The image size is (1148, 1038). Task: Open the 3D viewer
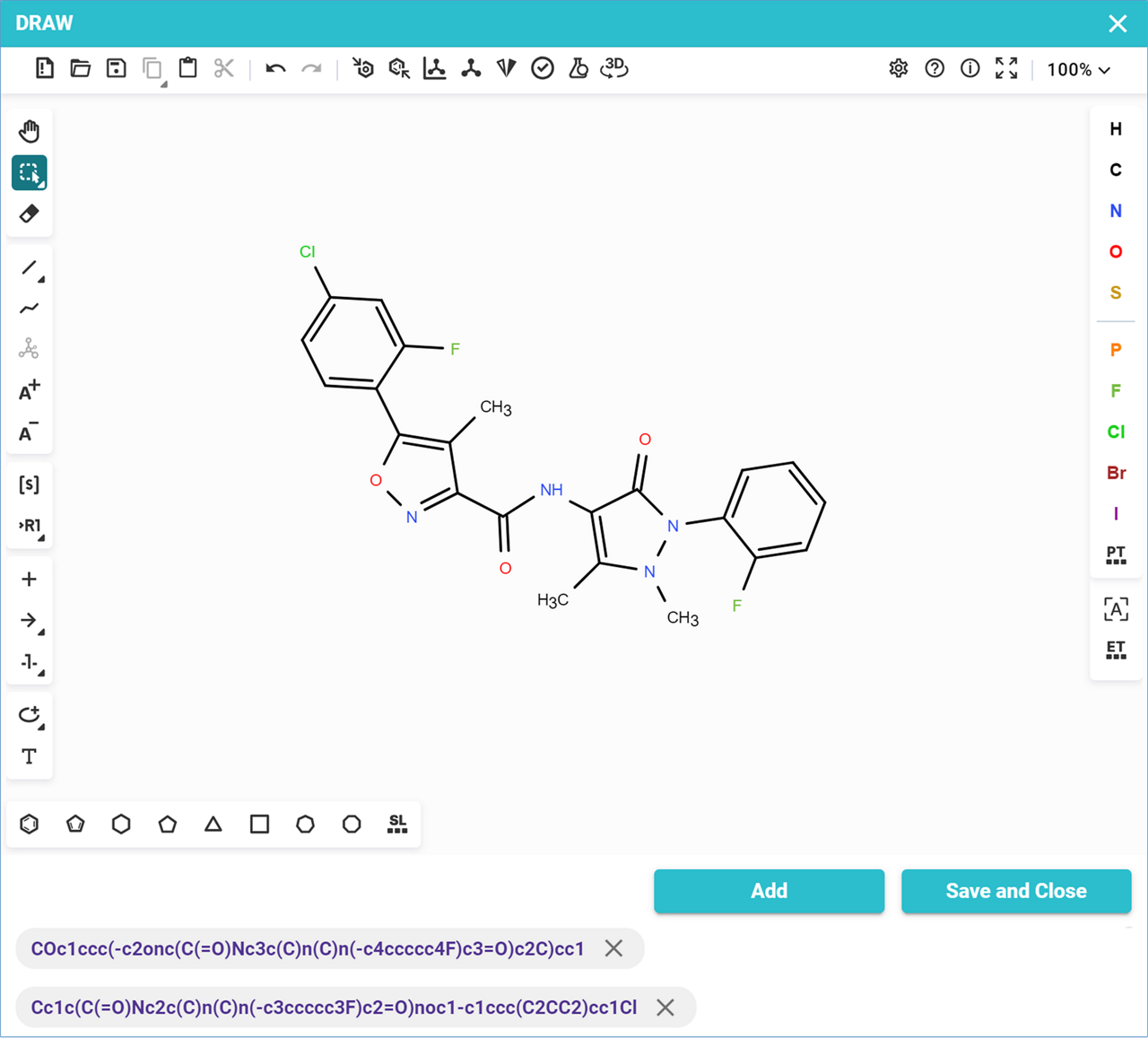[614, 68]
